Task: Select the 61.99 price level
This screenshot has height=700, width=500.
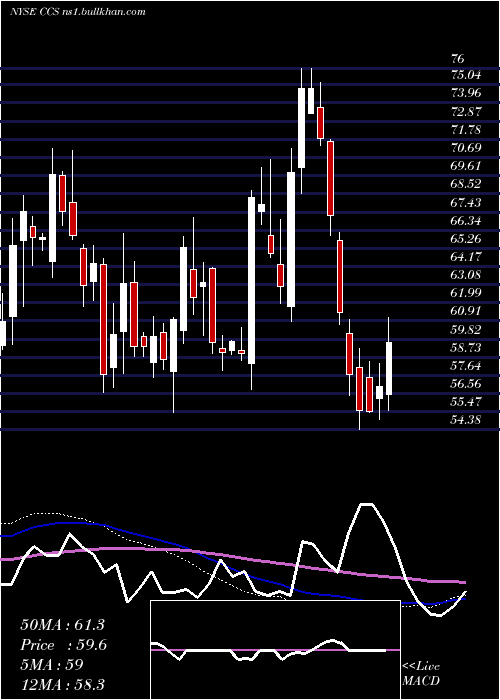Action: [467, 293]
